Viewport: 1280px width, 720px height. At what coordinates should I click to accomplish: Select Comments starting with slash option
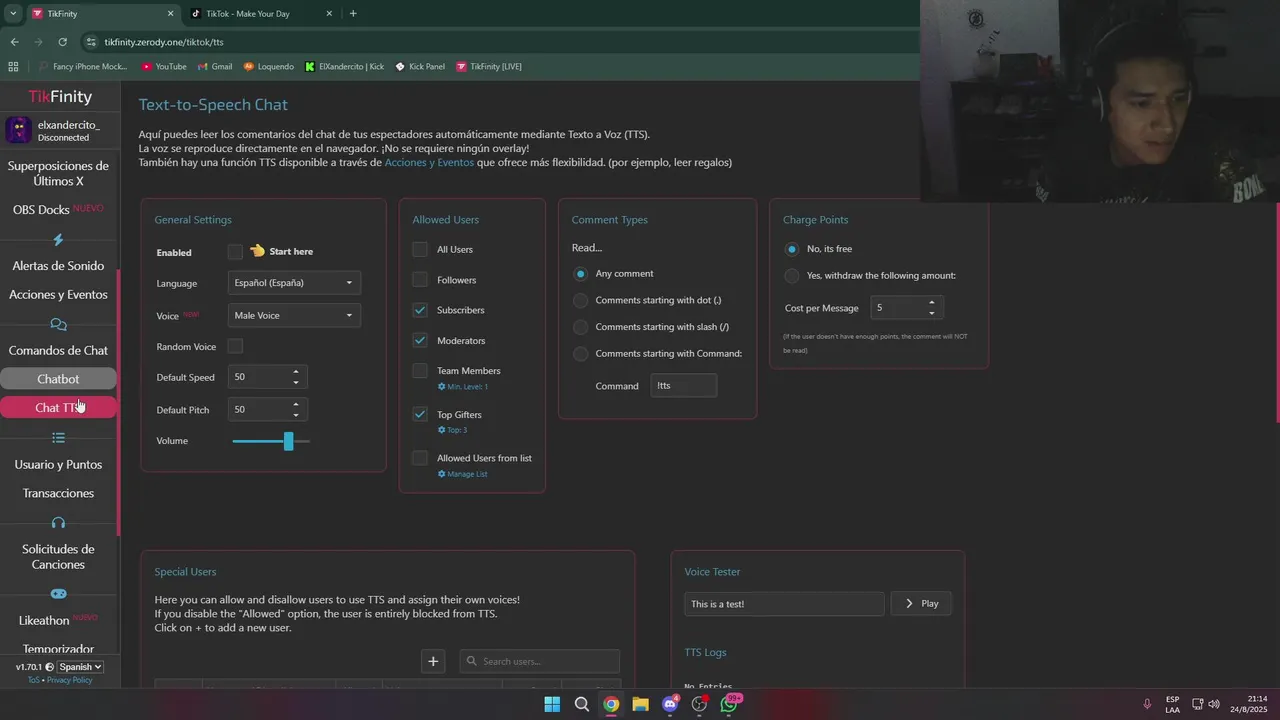580,327
